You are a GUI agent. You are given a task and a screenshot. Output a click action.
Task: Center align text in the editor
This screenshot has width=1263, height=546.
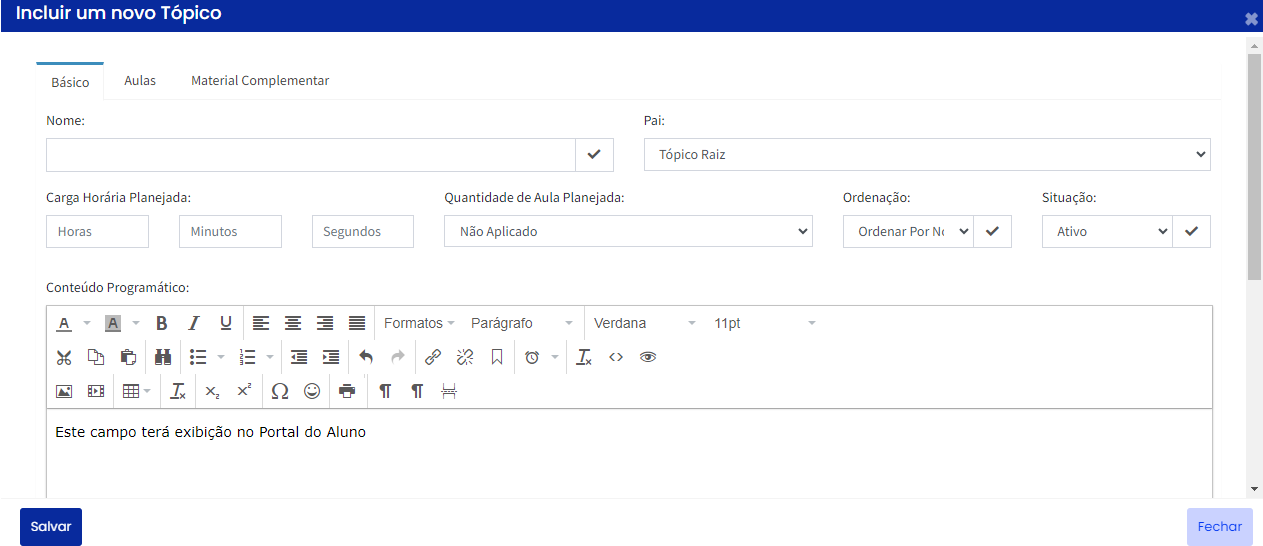pos(293,323)
